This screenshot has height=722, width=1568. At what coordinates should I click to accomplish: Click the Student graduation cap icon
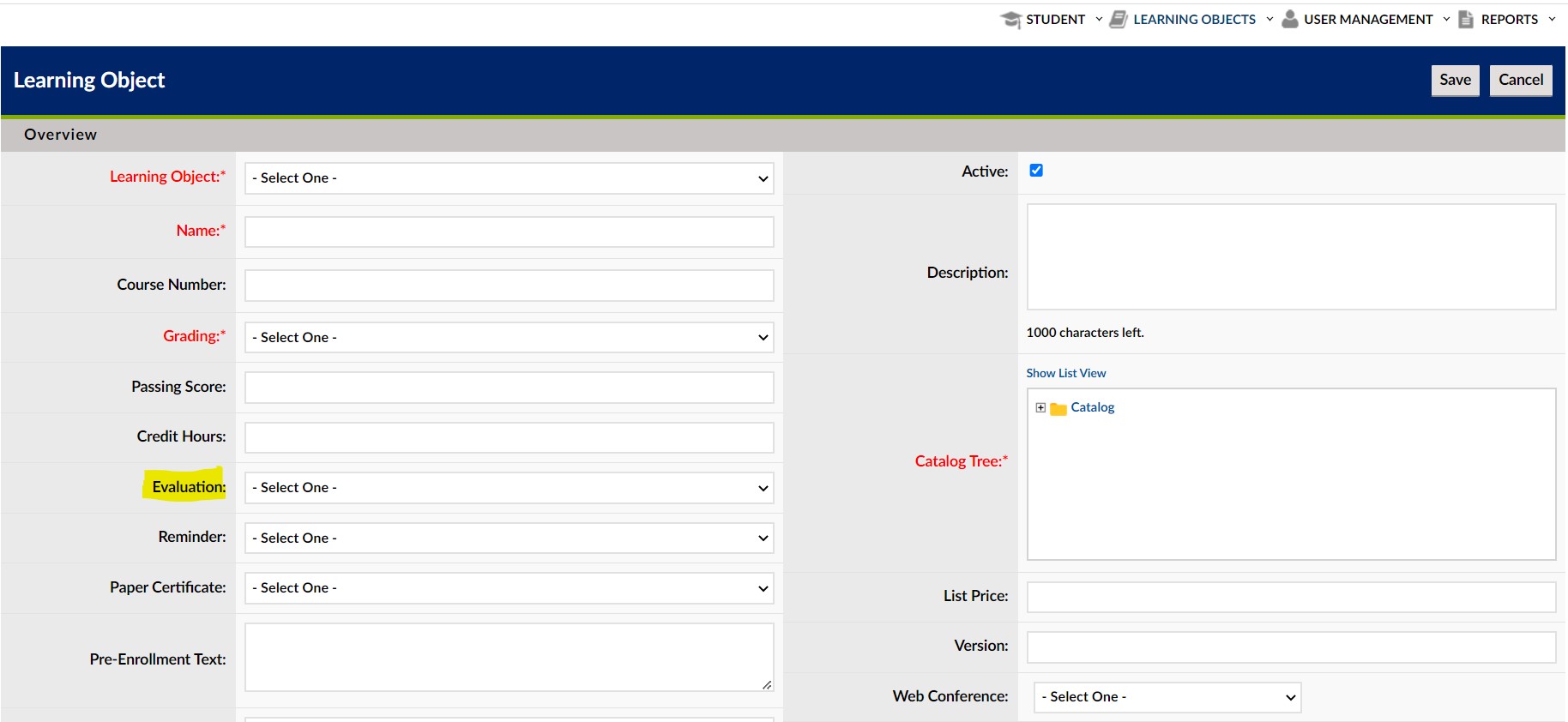coord(1010,20)
